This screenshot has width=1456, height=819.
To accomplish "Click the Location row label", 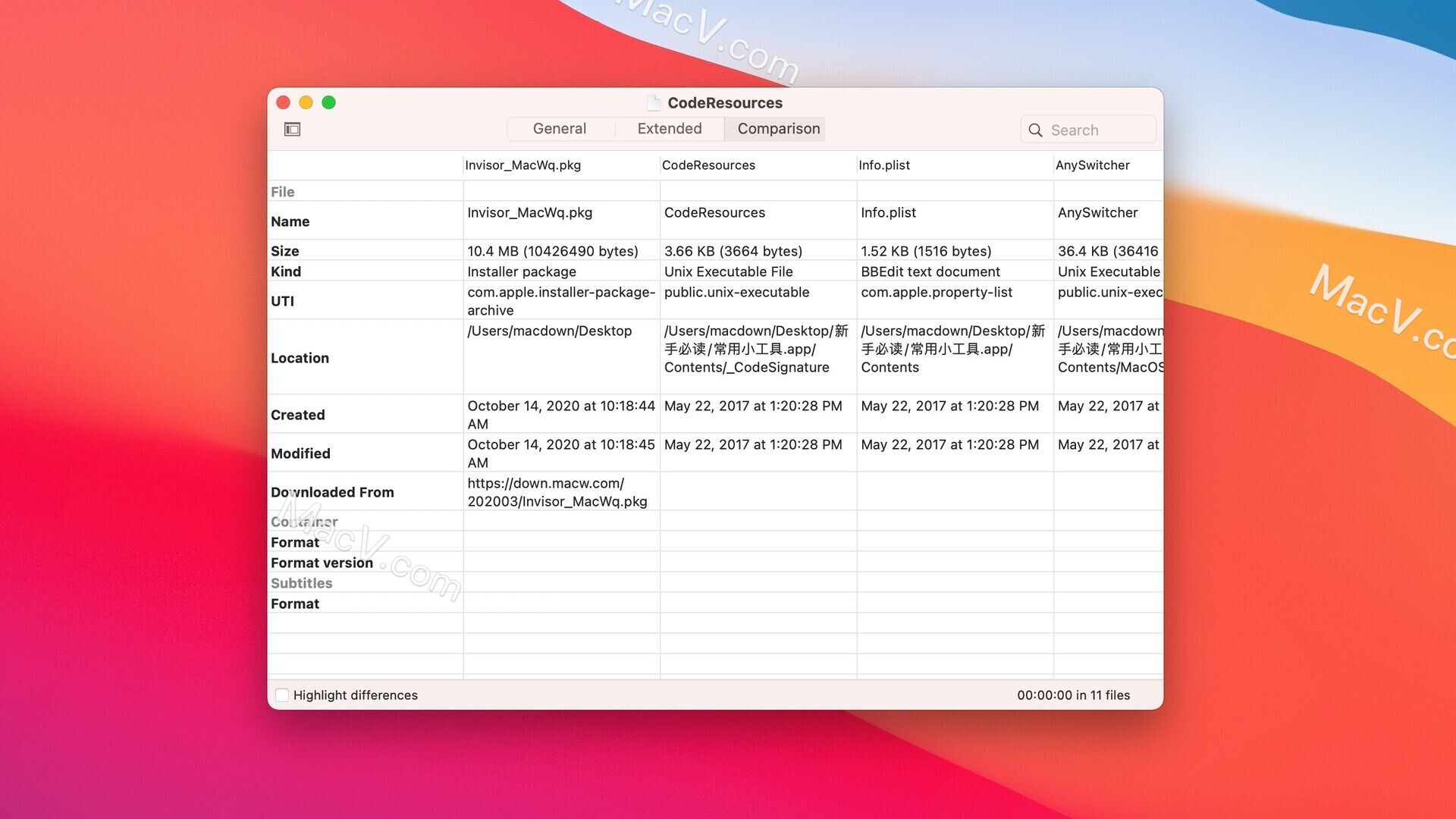I will pos(300,358).
